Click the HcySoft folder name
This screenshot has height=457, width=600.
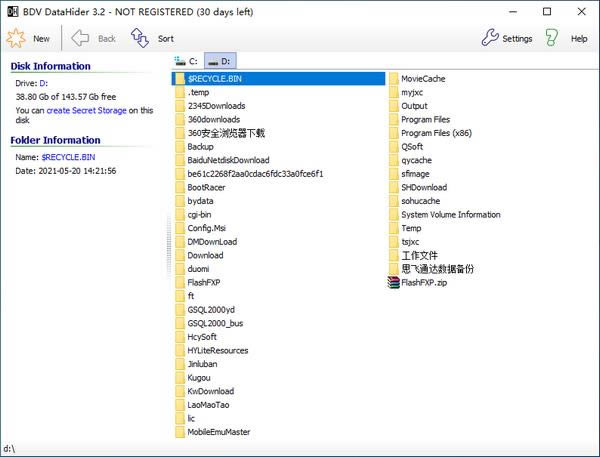click(x=202, y=337)
